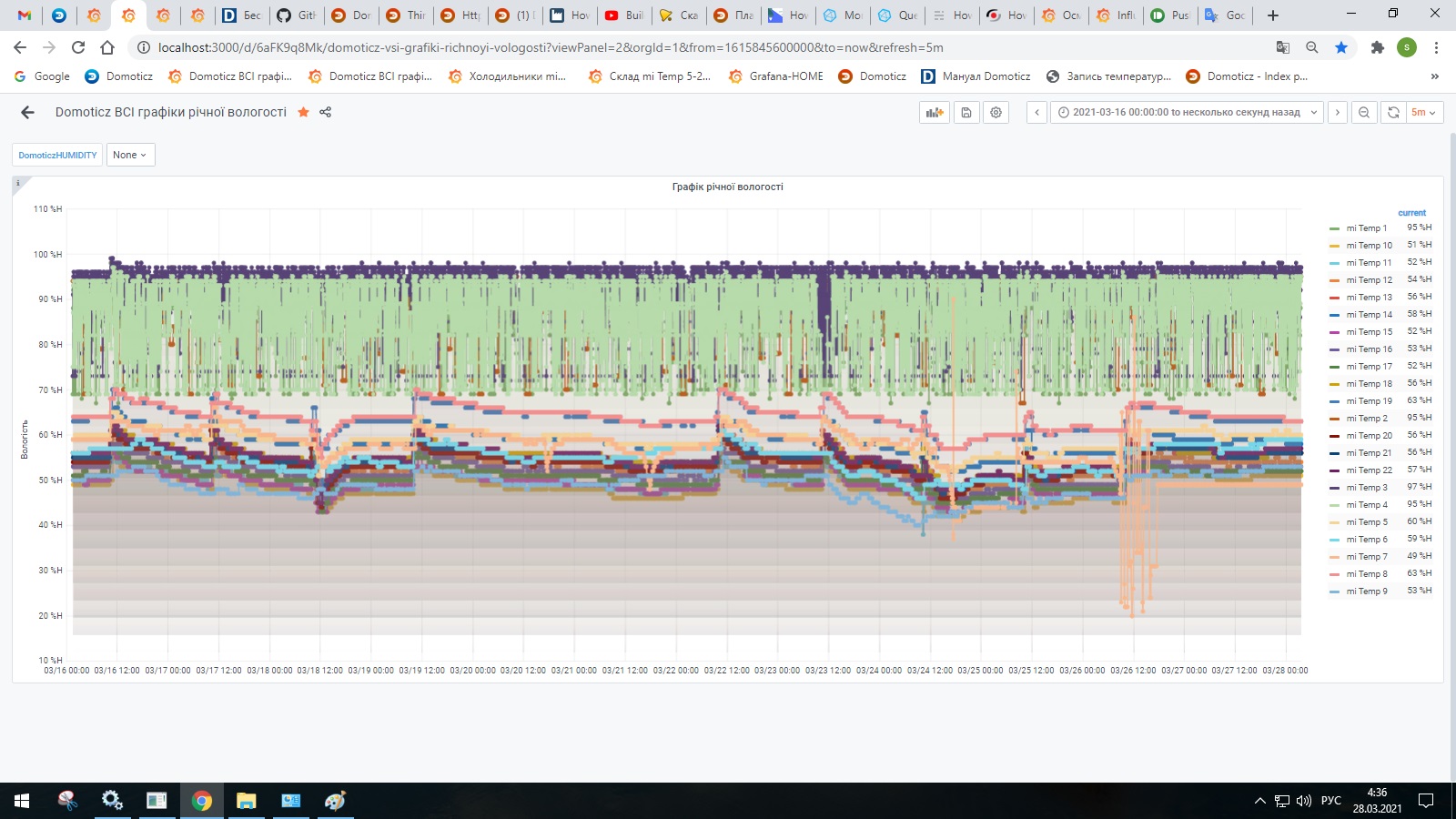Zoom out the time range with magnifier icon
The height and width of the screenshot is (819, 1456).
[1364, 112]
